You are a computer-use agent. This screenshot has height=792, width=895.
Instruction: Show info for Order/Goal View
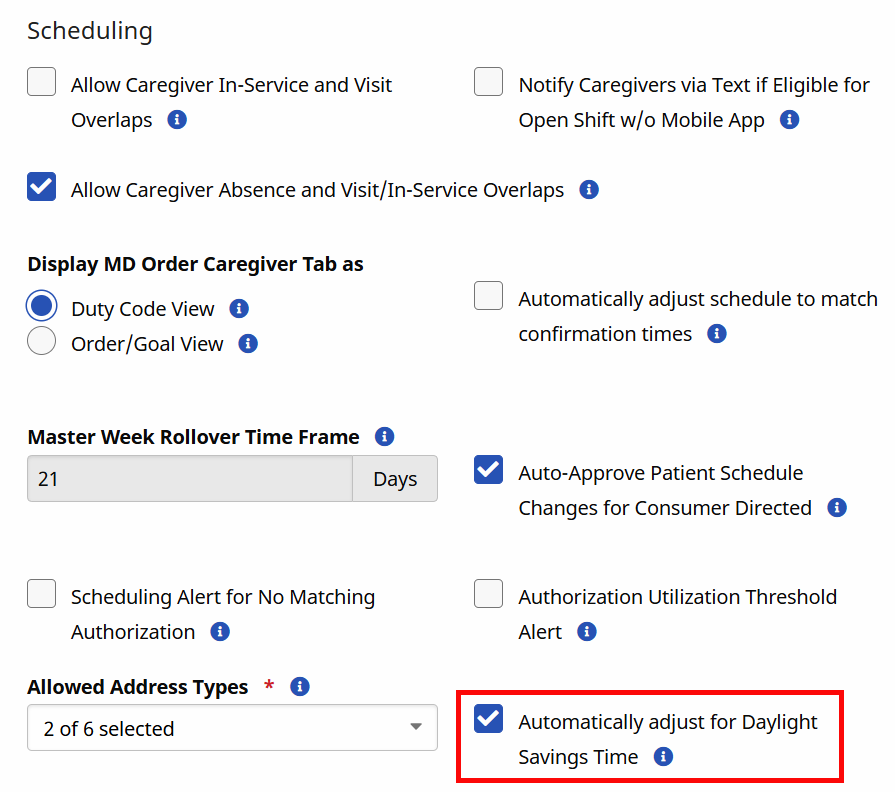coord(248,344)
